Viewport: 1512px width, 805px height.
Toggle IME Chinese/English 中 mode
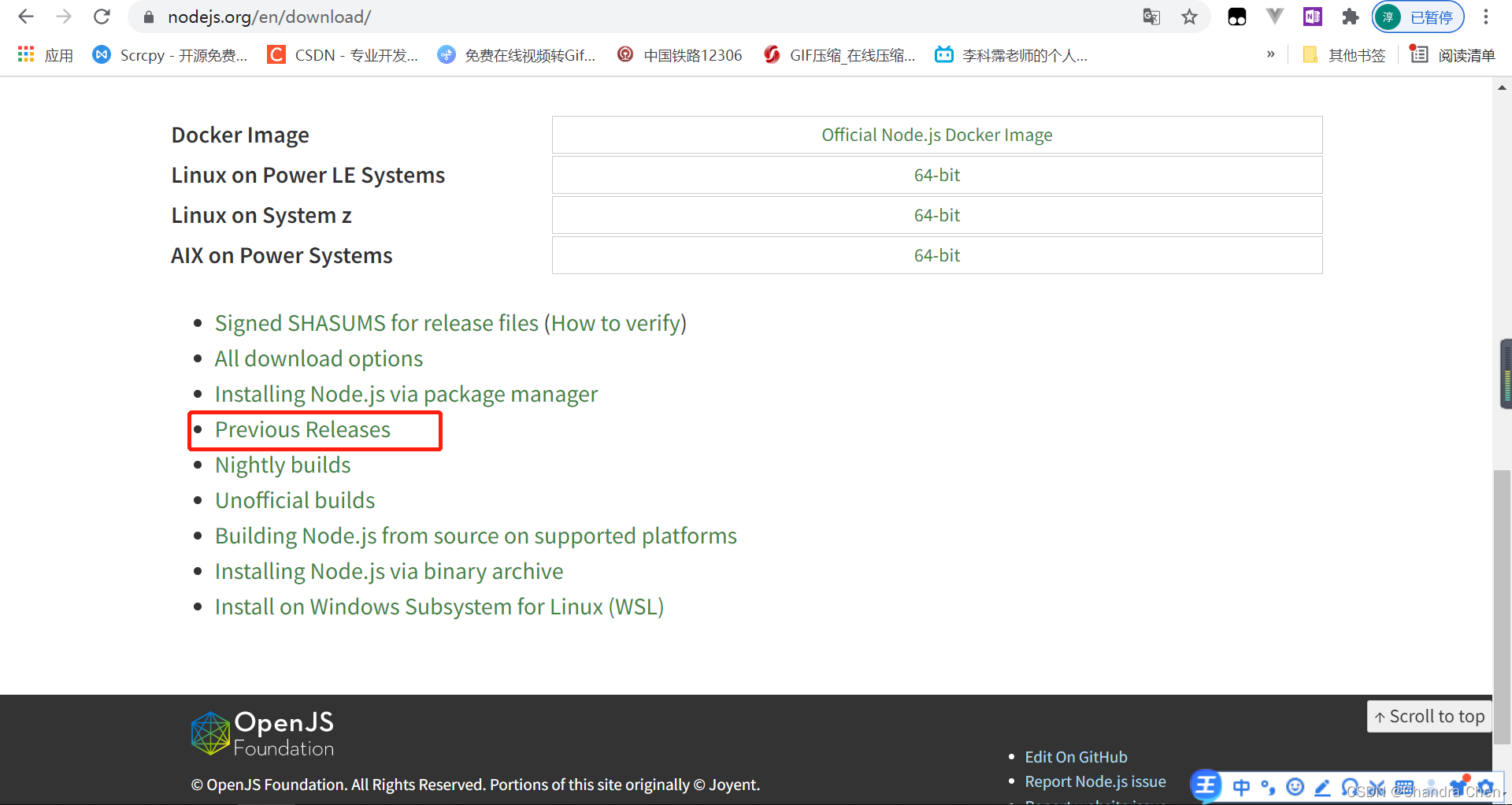click(x=1241, y=787)
